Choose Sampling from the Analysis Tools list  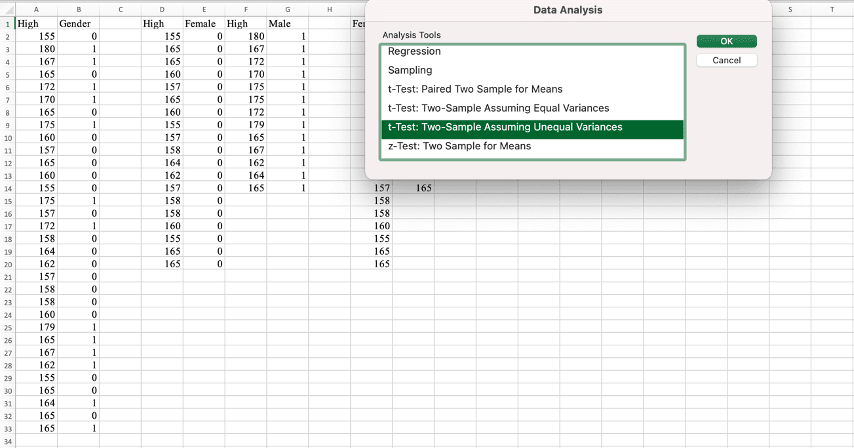click(532, 70)
